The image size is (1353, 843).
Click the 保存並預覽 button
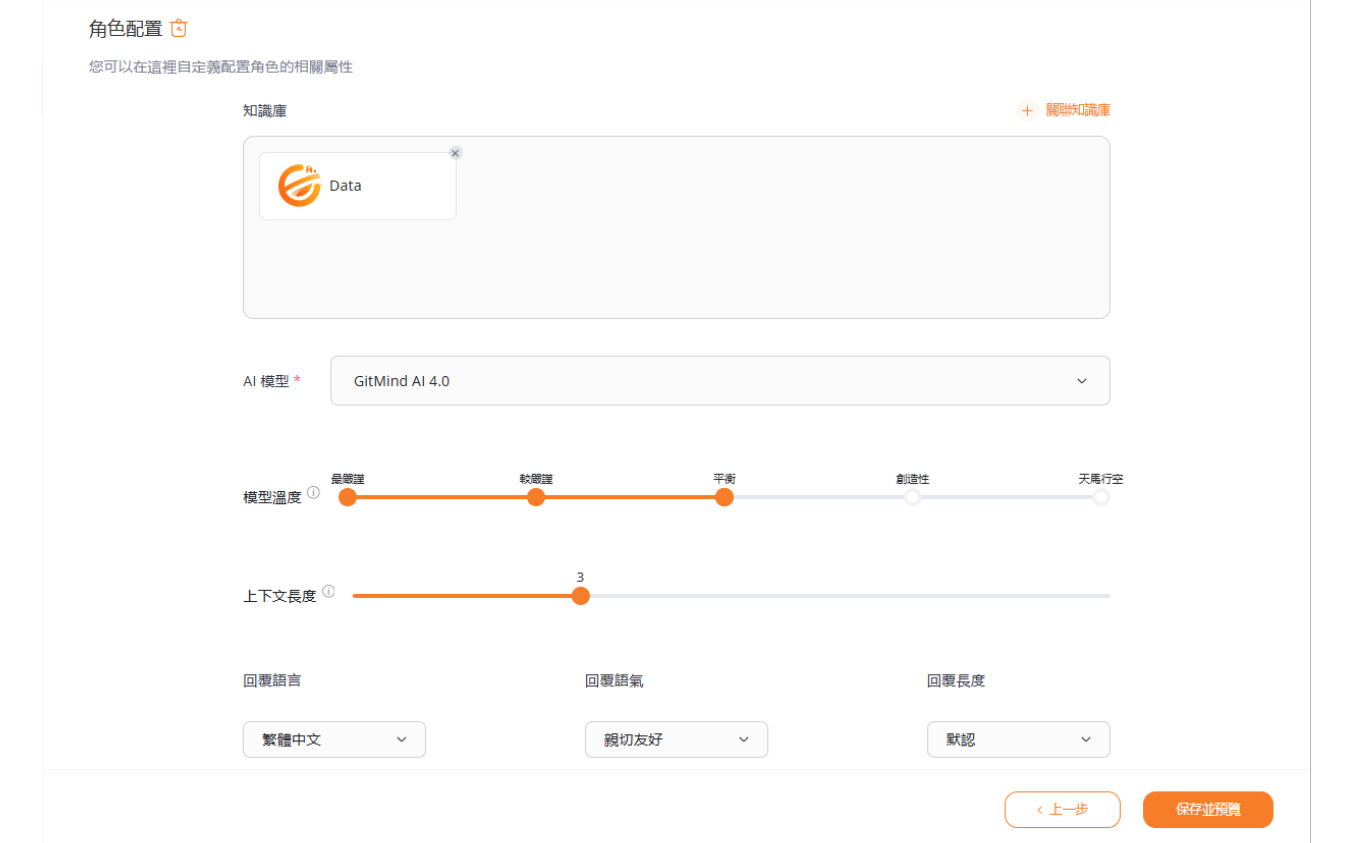click(1208, 810)
